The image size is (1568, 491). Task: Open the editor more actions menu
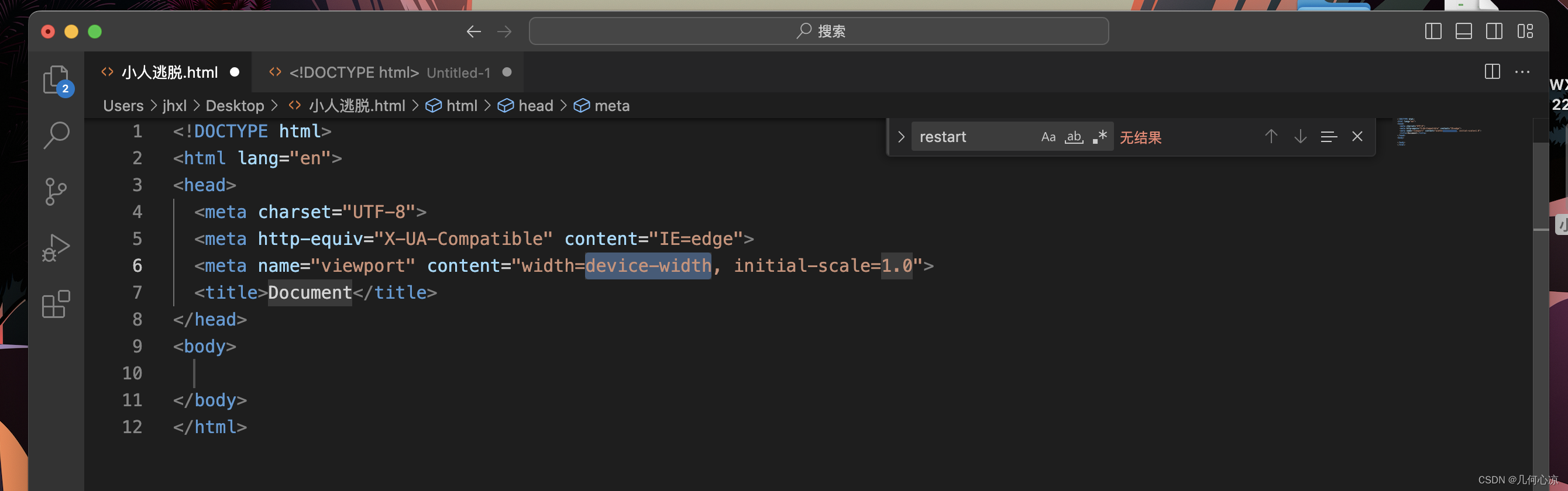[x=1522, y=72]
